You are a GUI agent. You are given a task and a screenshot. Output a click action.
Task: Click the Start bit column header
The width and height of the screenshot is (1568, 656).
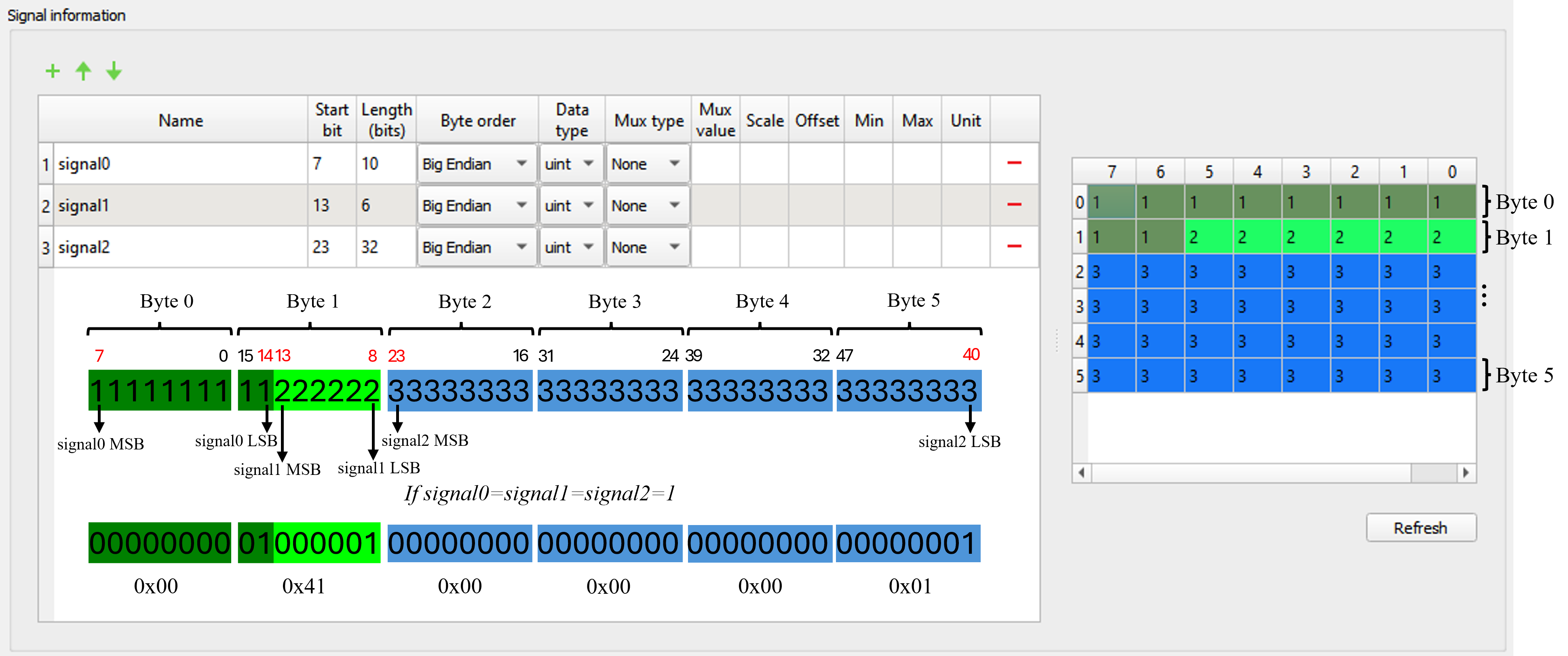tap(332, 120)
